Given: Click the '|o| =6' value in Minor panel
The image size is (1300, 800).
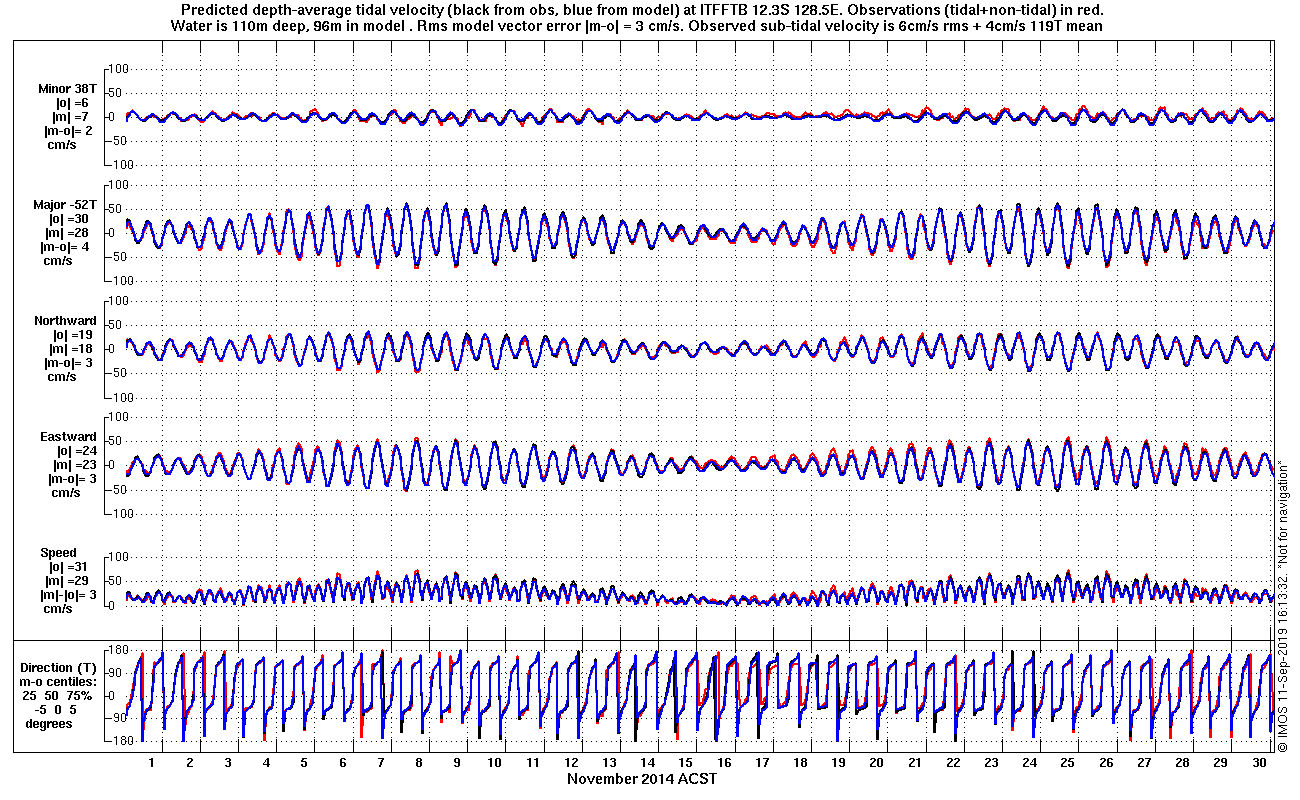Looking at the screenshot, I should tap(71, 103).
